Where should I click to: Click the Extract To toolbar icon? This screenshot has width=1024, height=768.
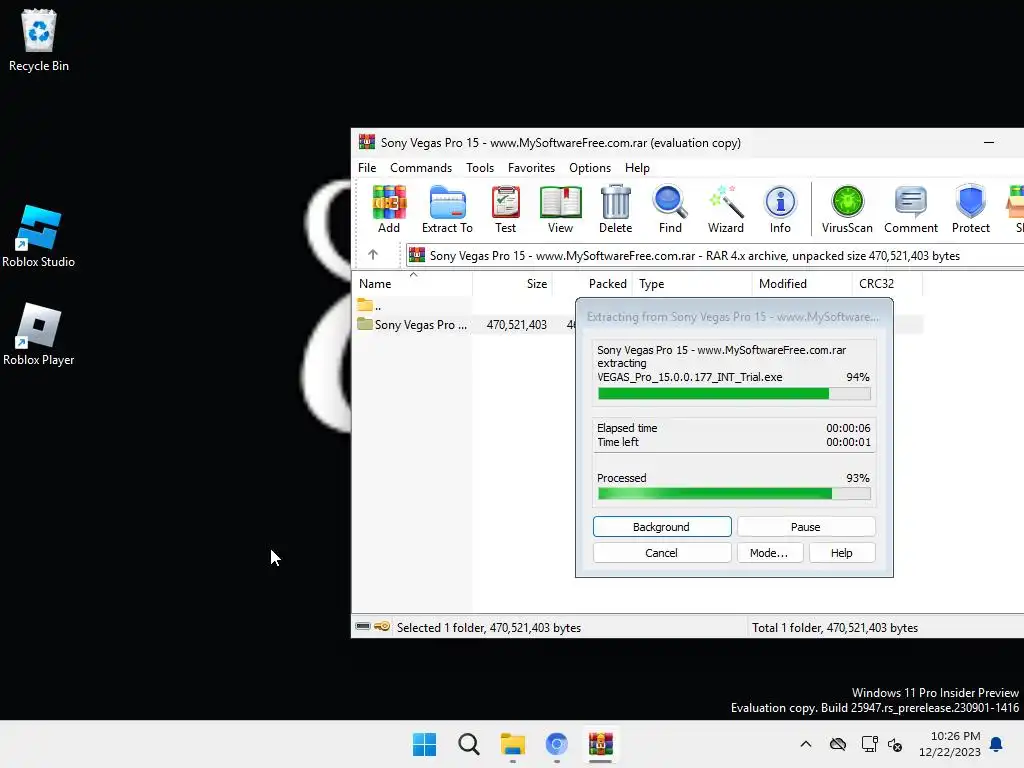[447, 209]
